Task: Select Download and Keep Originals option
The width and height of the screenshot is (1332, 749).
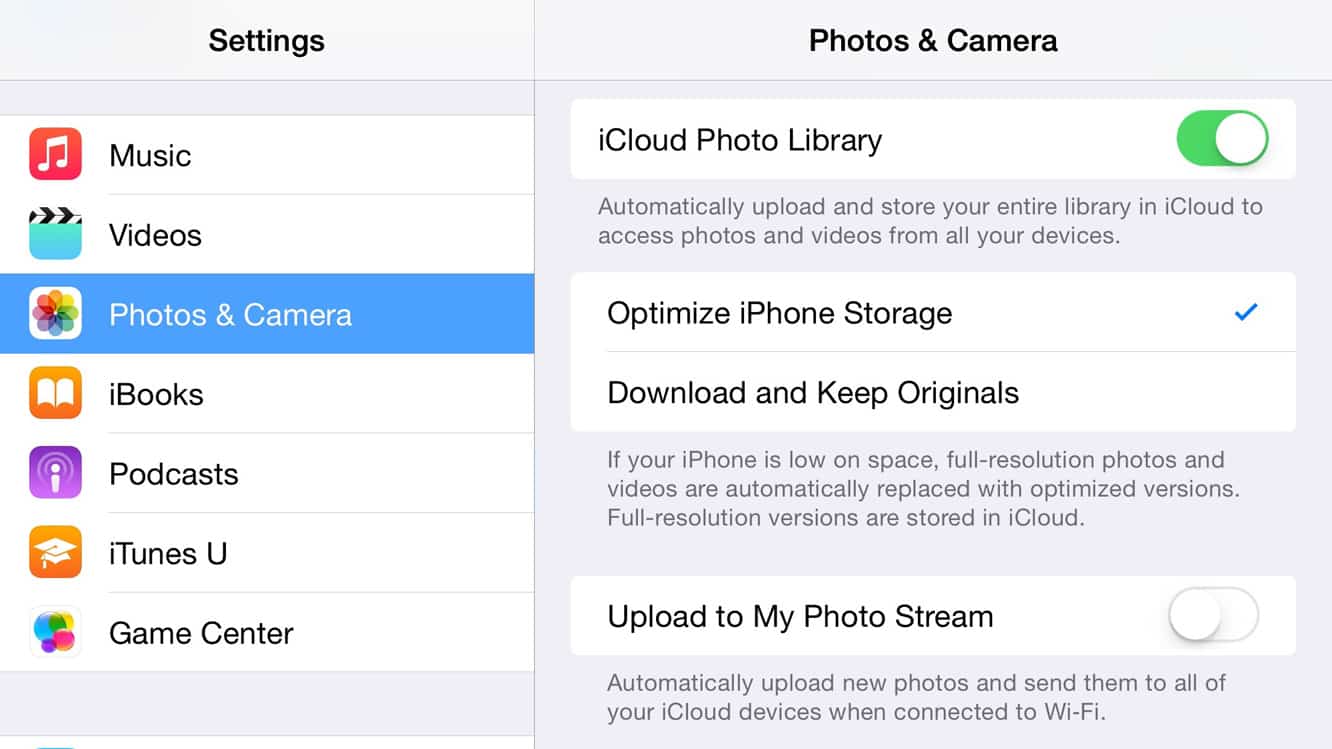Action: pos(813,393)
